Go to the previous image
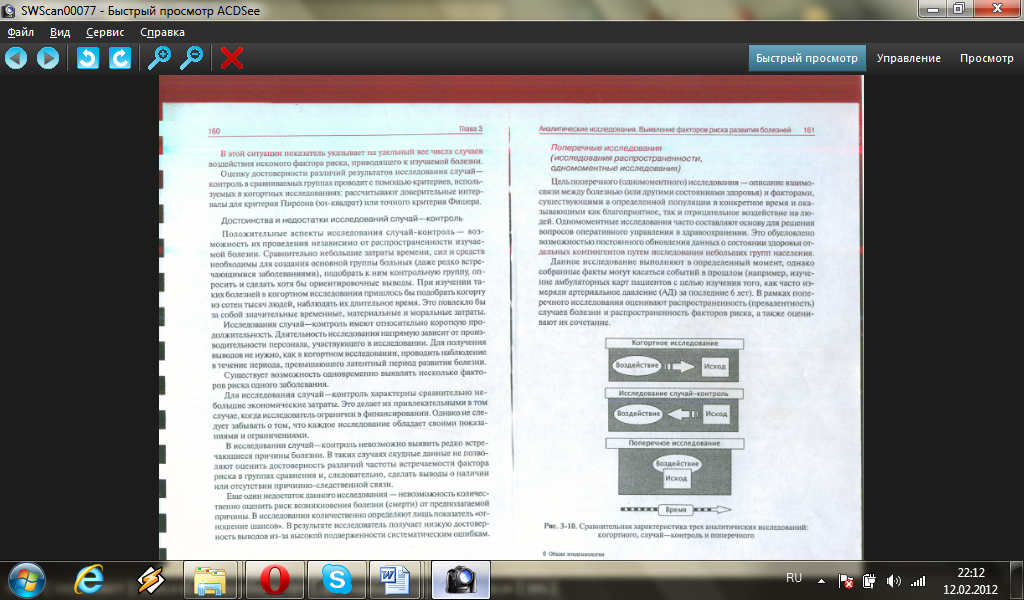Screen dimensions: 1024x600 point(16,58)
